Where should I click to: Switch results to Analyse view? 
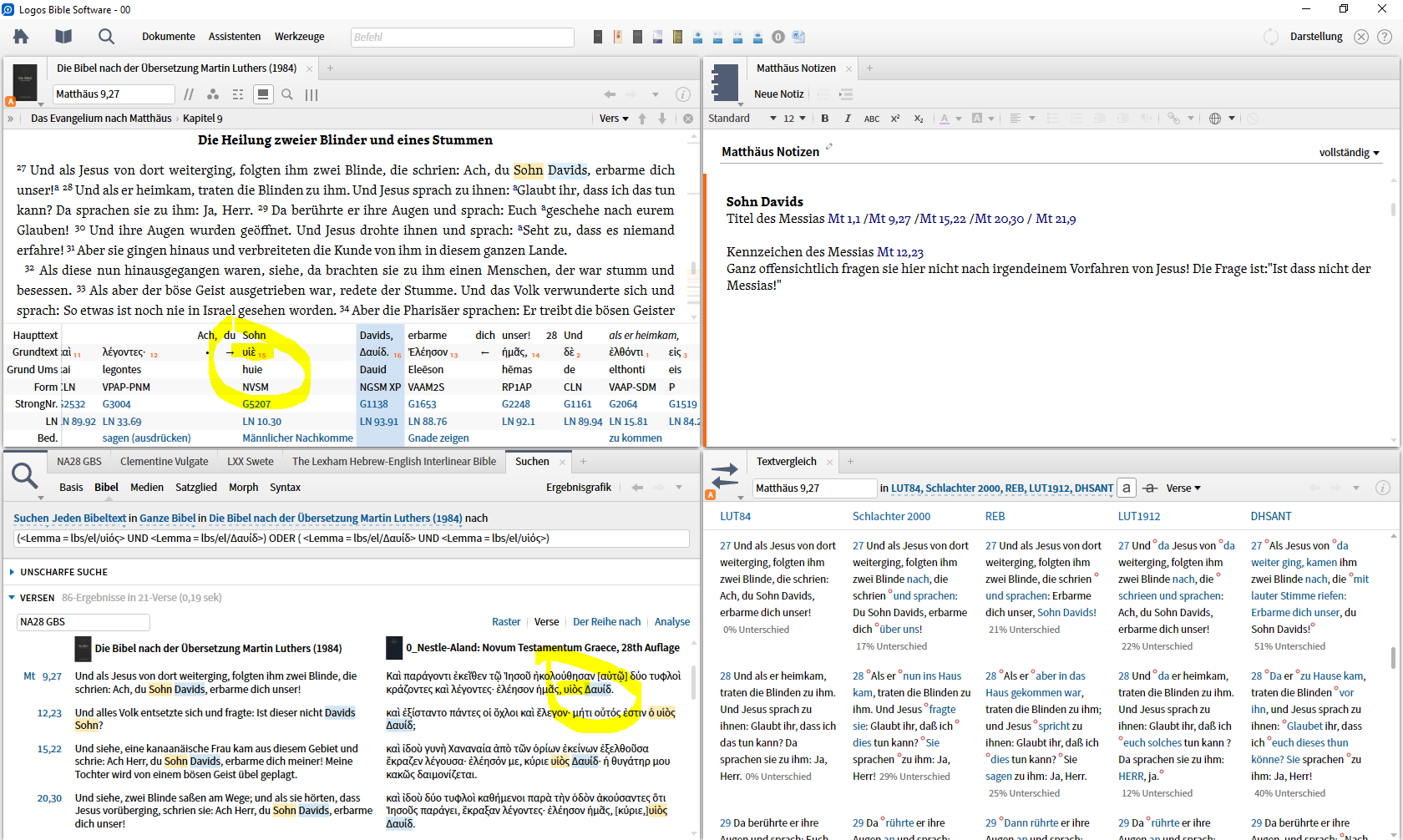(x=672, y=622)
